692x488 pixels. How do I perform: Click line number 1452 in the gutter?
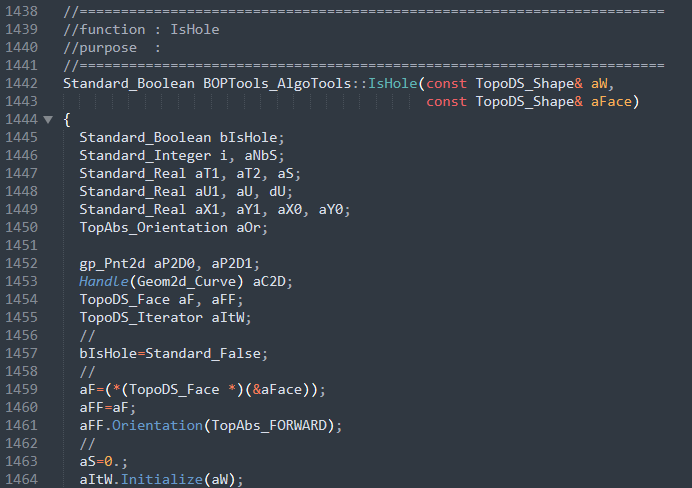coord(20,264)
